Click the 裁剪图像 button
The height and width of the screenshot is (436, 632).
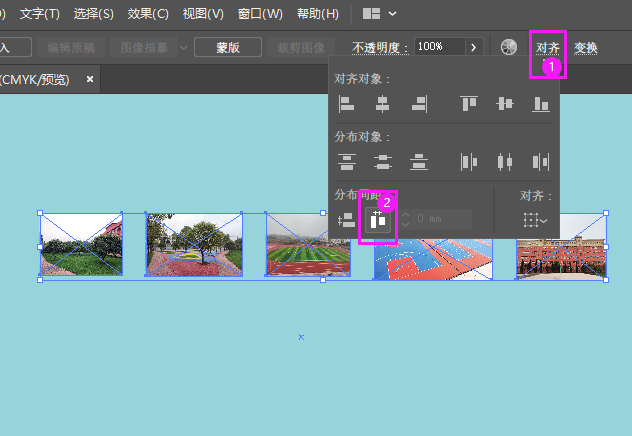301,47
